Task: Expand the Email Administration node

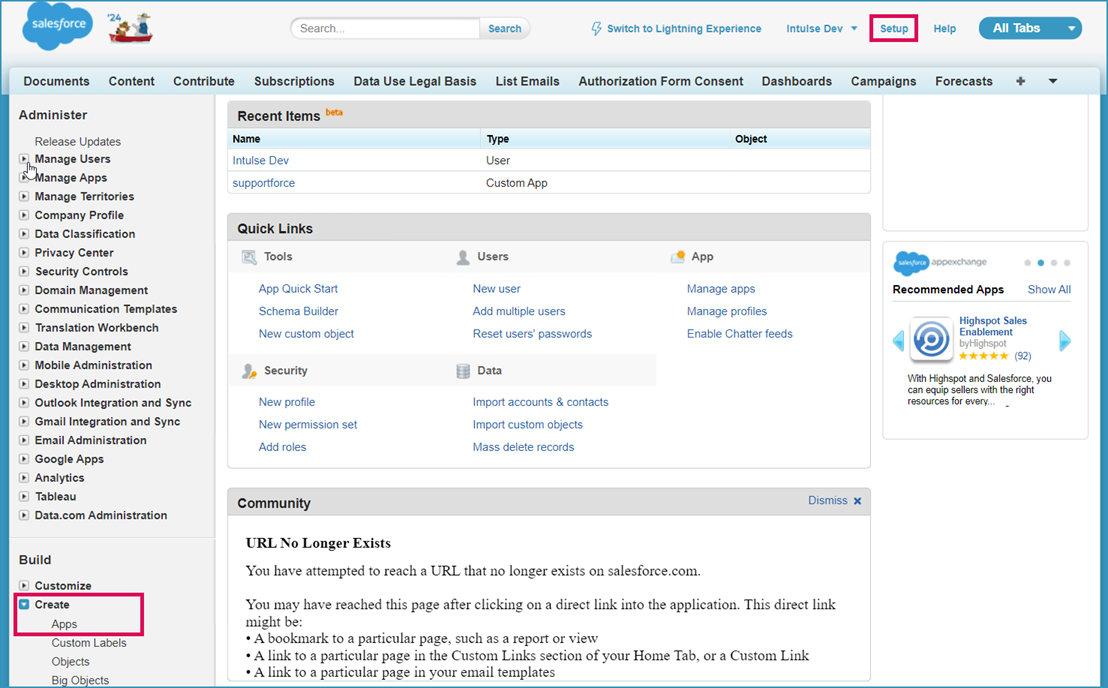Action: (24, 440)
